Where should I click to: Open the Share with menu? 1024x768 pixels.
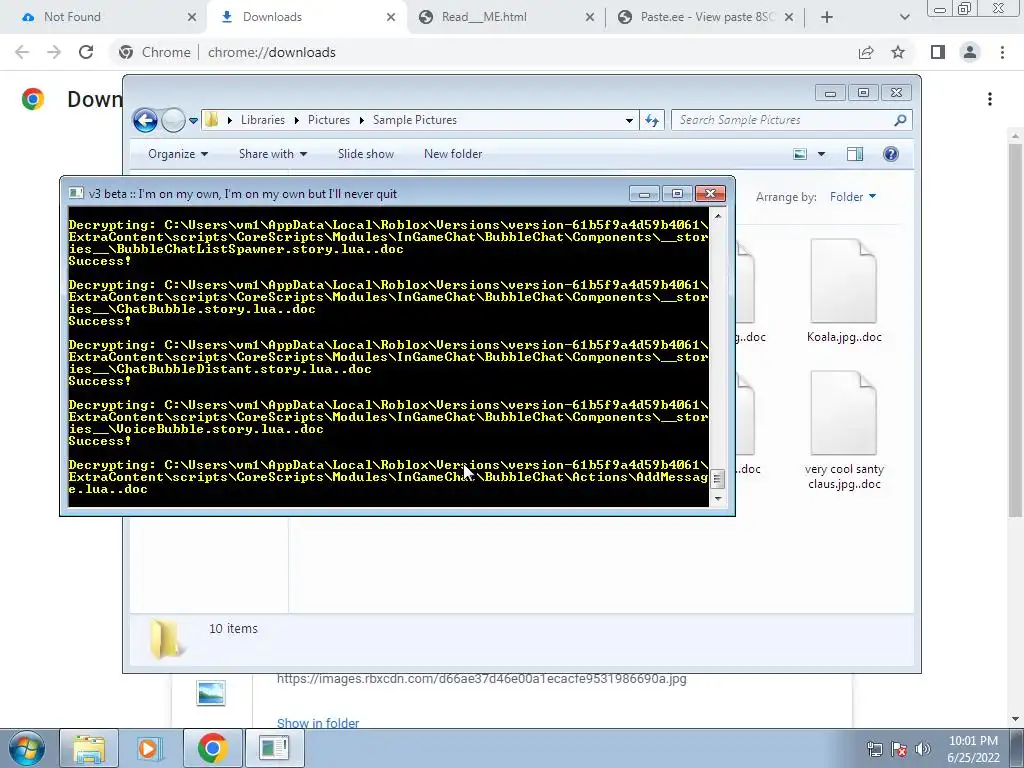click(x=272, y=154)
